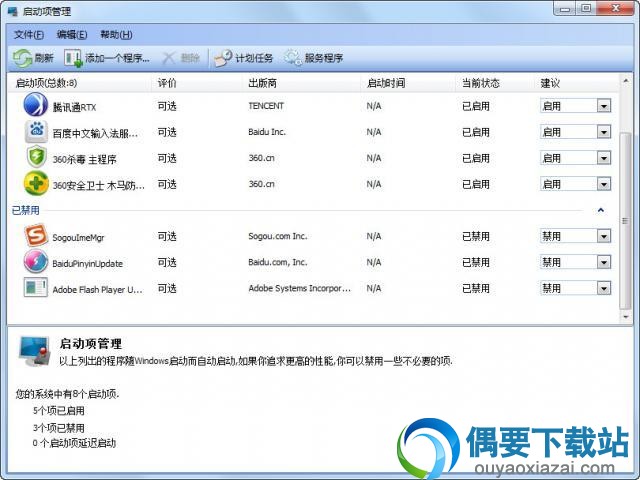
Task: Click the 0 个启动项延迟启动 summary line
Action: click(x=74, y=443)
